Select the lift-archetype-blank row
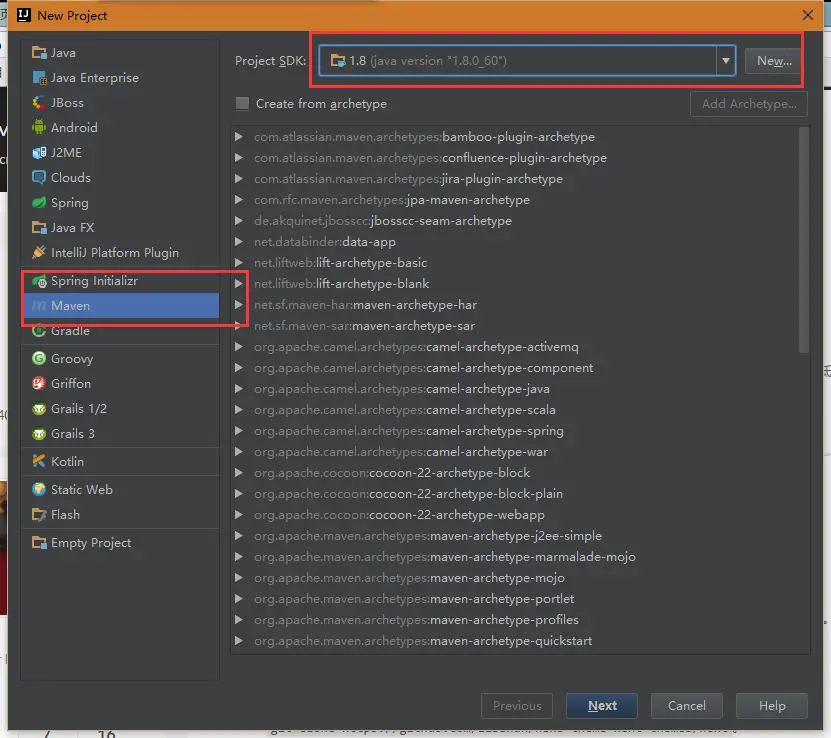 click(x=515, y=284)
